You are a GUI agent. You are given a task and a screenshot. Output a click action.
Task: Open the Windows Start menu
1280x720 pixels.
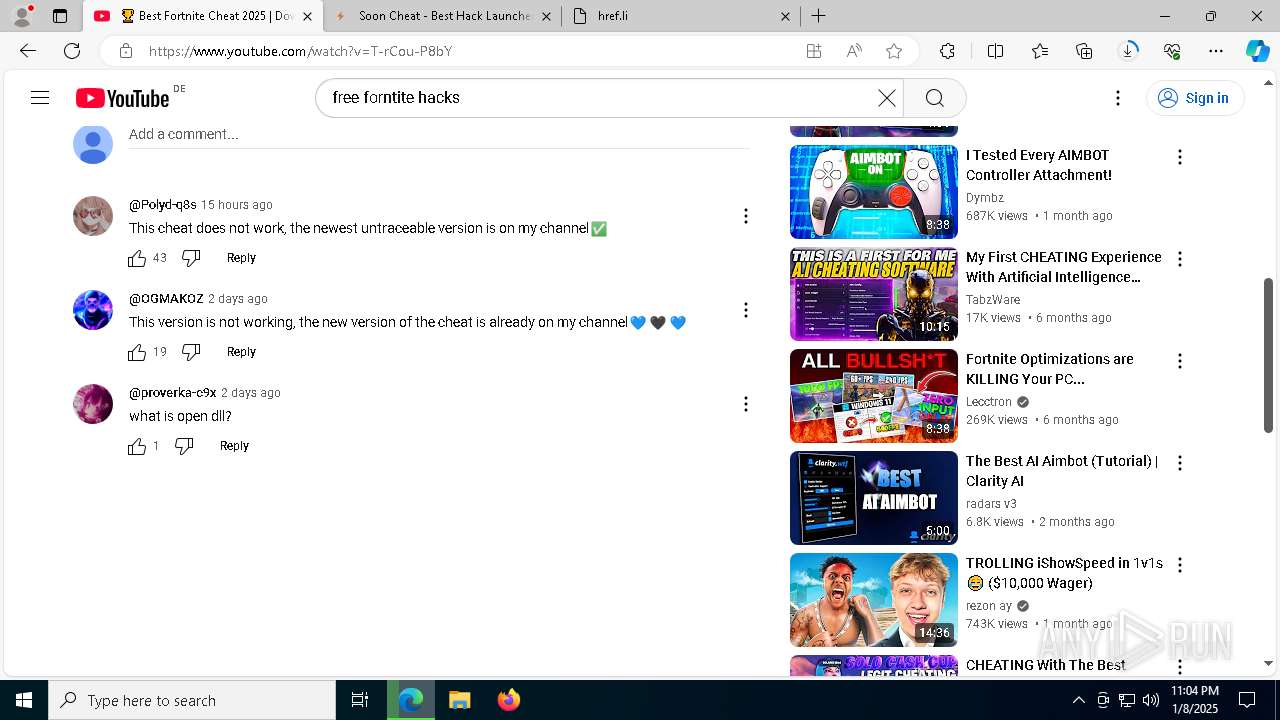[24, 700]
